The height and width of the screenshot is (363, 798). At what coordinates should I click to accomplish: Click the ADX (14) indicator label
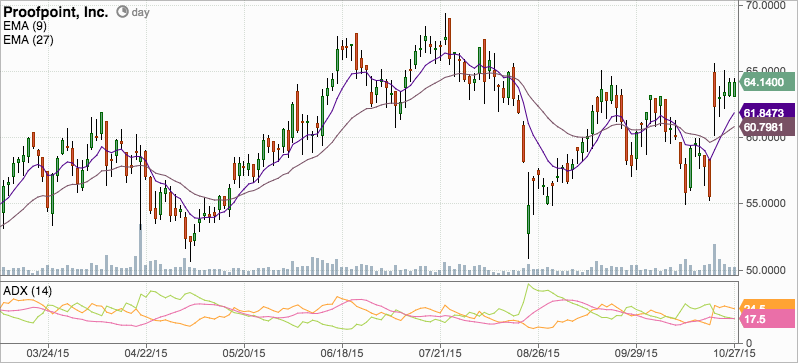pos(27,291)
